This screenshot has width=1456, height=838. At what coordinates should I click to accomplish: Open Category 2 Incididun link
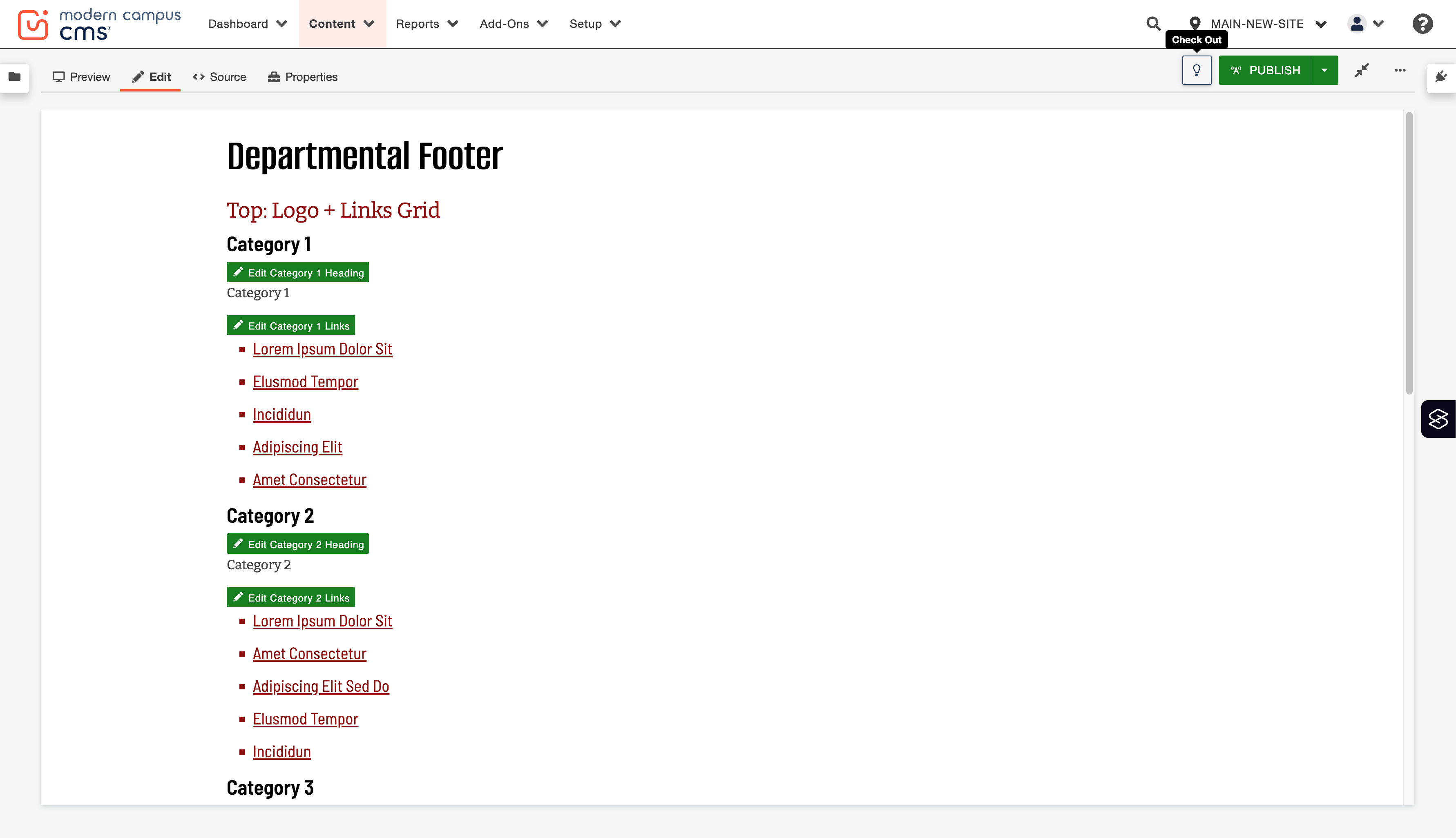[x=281, y=752]
